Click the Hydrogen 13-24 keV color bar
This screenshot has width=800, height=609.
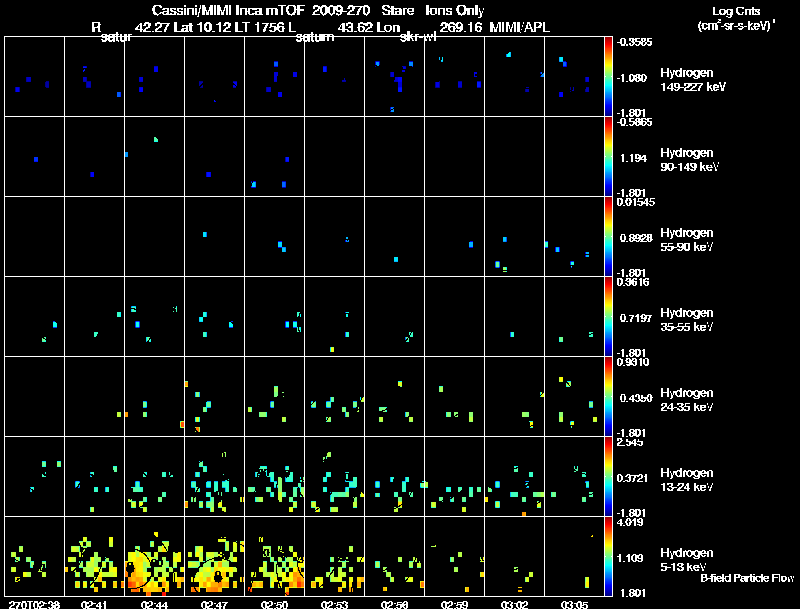tap(608, 476)
